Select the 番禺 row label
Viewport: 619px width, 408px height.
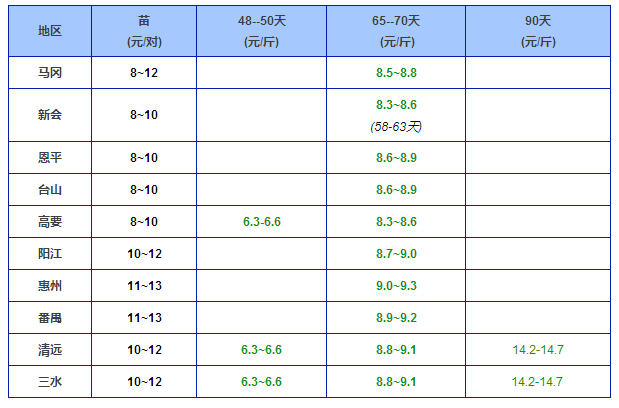pos(50,318)
